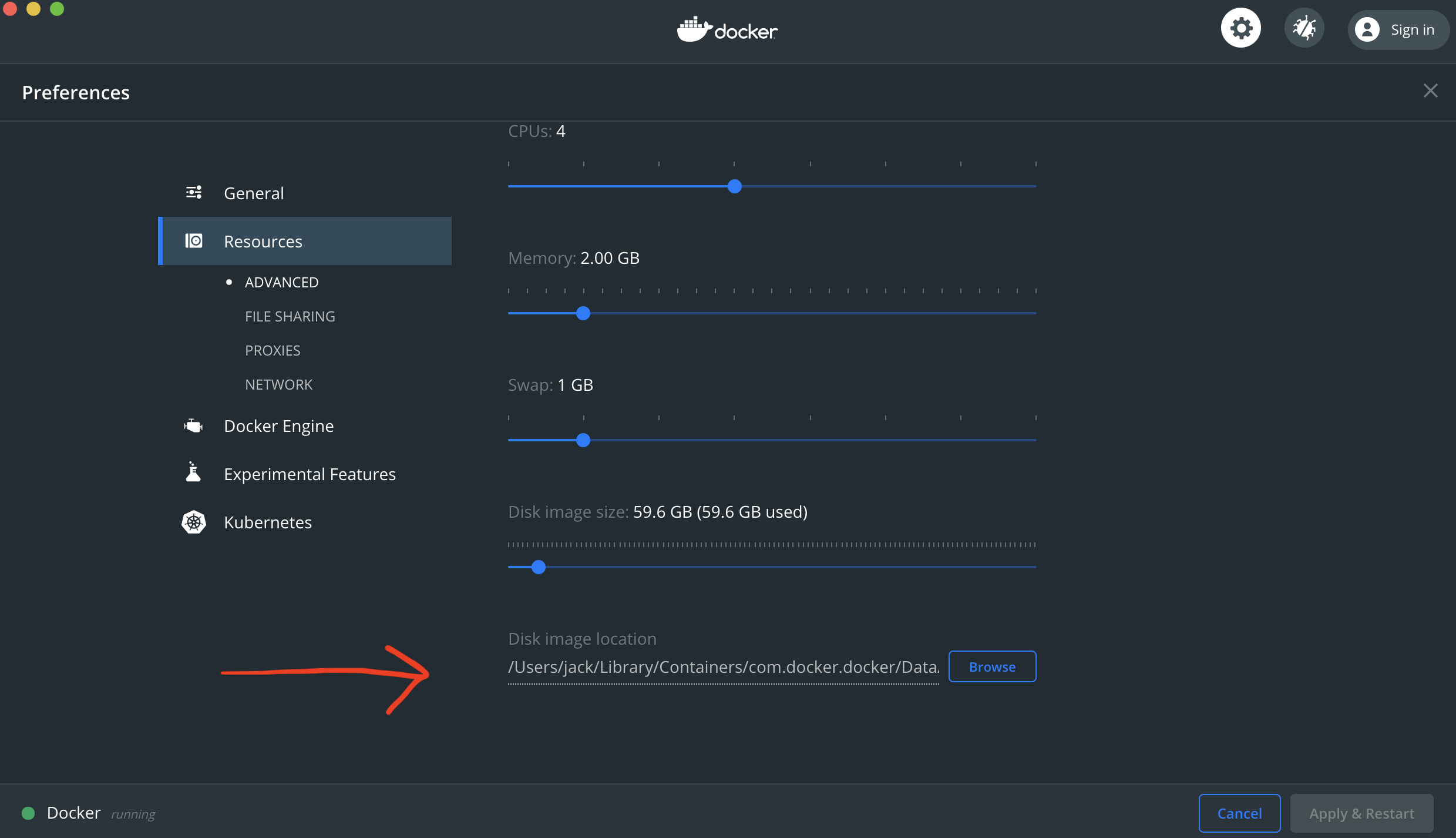Select the Resources gauge icon
The image size is (1456, 838).
coord(193,240)
